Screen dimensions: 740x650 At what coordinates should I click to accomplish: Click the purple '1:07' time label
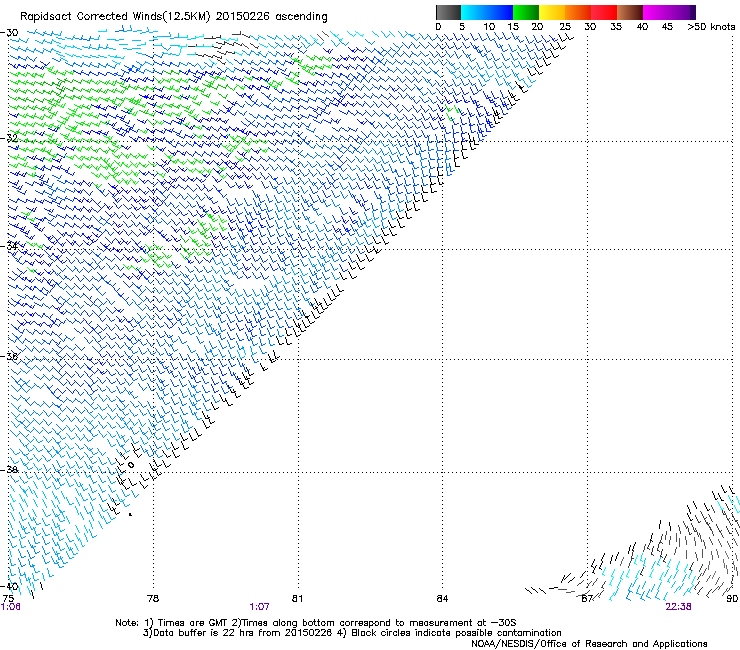coord(259,607)
